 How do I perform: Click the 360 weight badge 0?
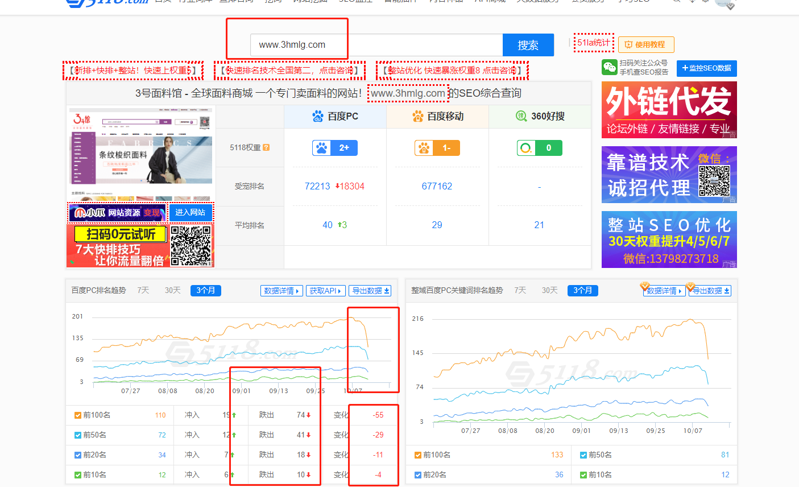(x=539, y=148)
